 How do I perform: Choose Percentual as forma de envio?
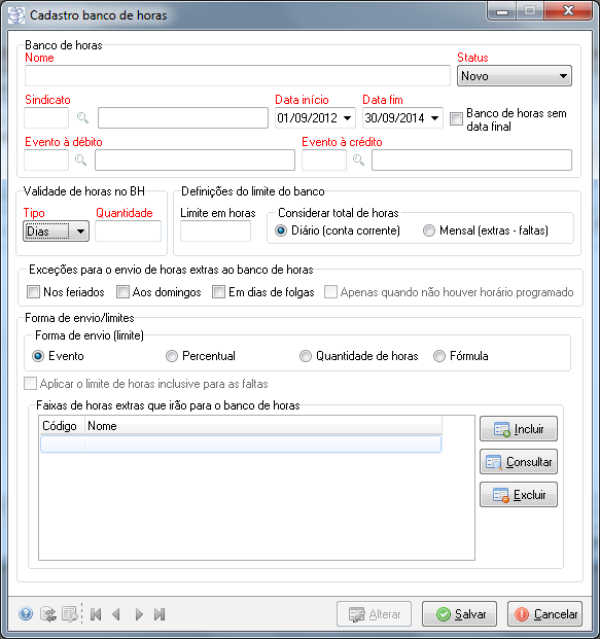[172, 355]
